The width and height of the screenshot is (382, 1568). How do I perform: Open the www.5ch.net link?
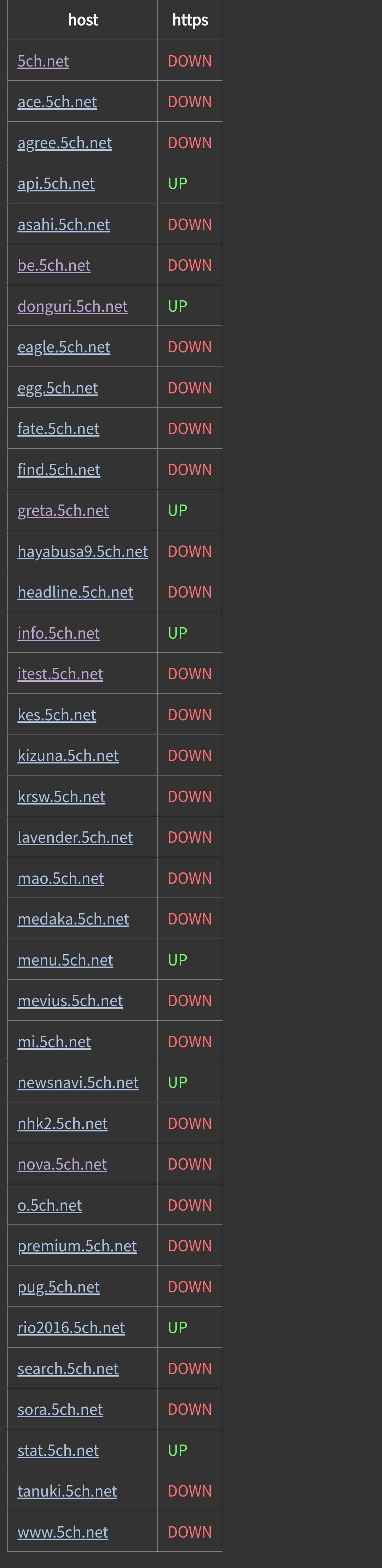click(x=63, y=1532)
